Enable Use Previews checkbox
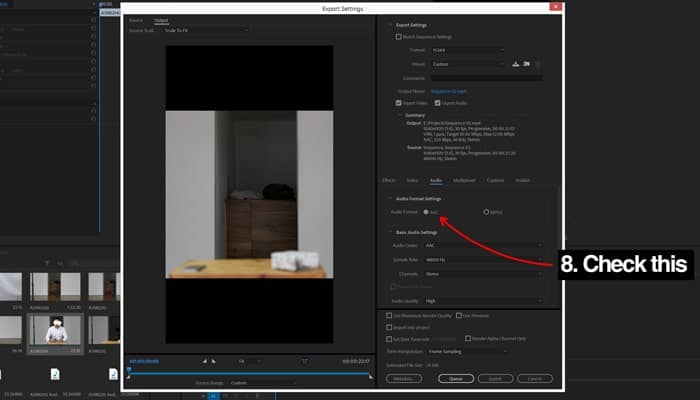The height and width of the screenshot is (400, 700). 458,316
